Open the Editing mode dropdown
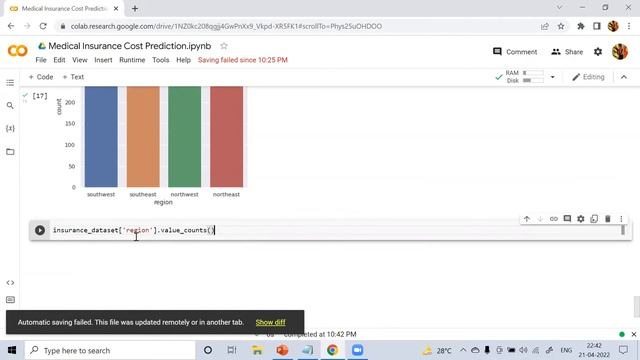 point(588,77)
